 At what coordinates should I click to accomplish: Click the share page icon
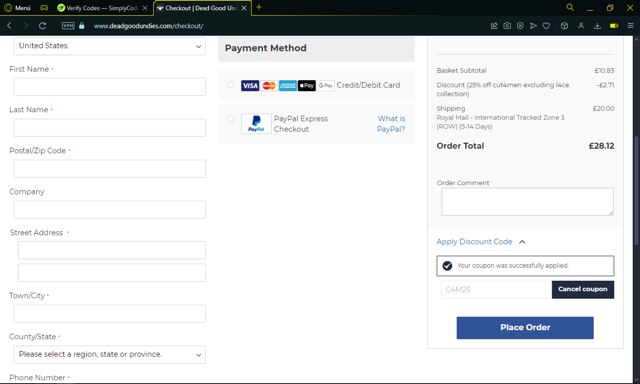(x=494, y=26)
